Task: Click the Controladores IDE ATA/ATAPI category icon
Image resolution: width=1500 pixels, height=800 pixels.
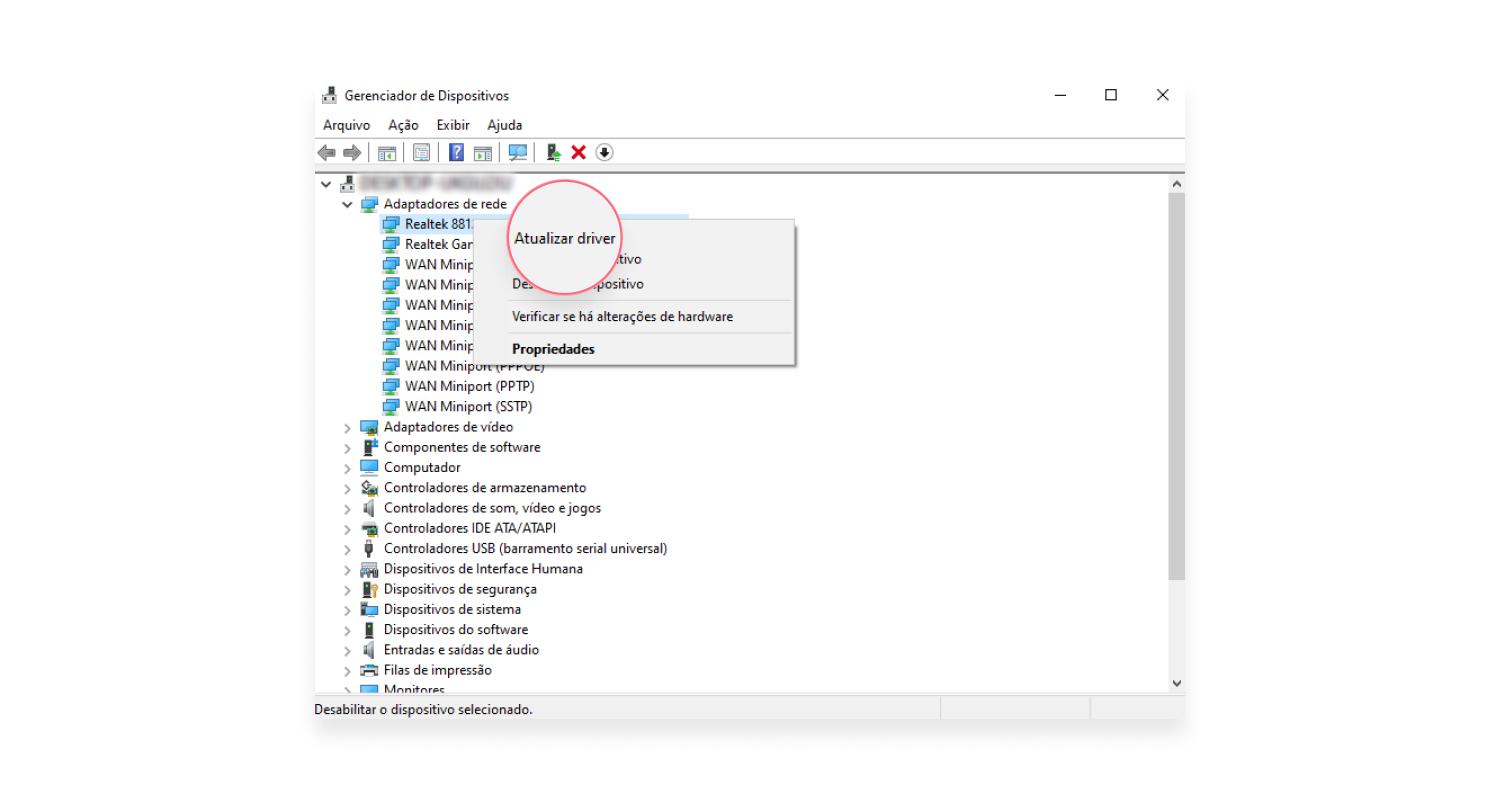Action: (370, 528)
